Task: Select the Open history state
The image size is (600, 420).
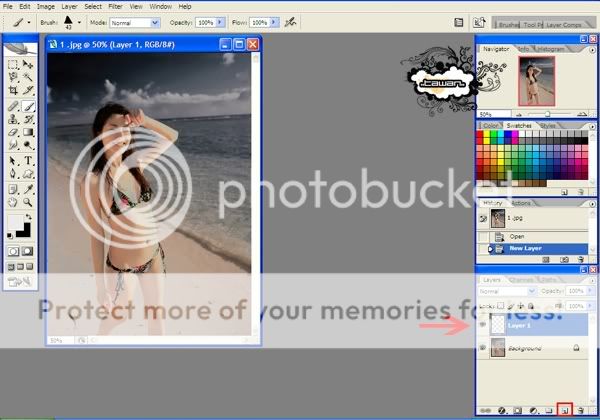Action: click(x=517, y=236)
